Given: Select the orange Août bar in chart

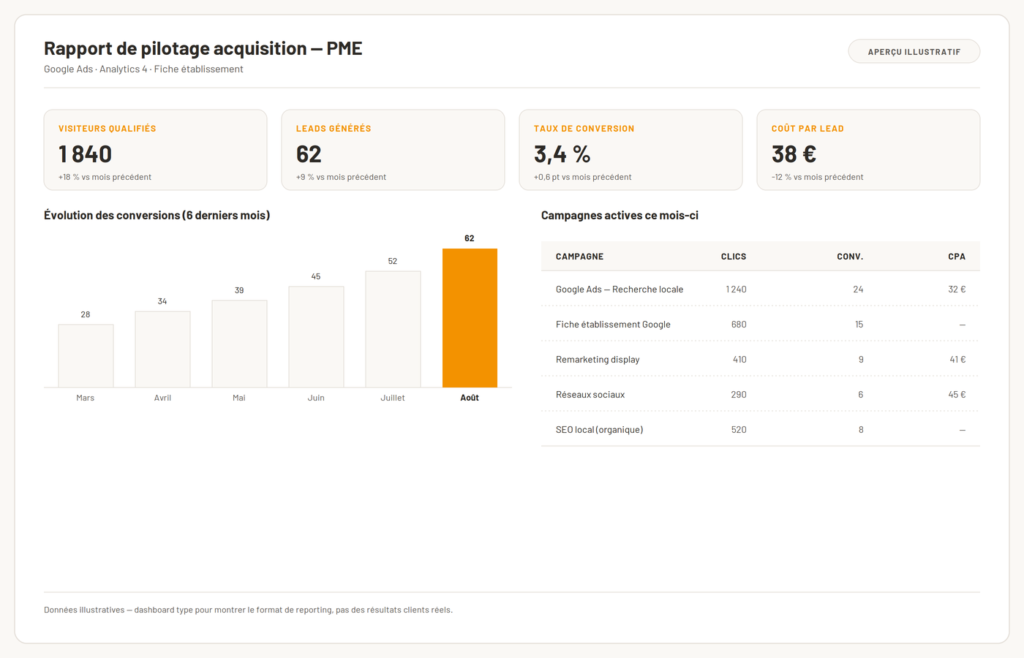Looking at the screenshot, I should (x=470, y=318).
